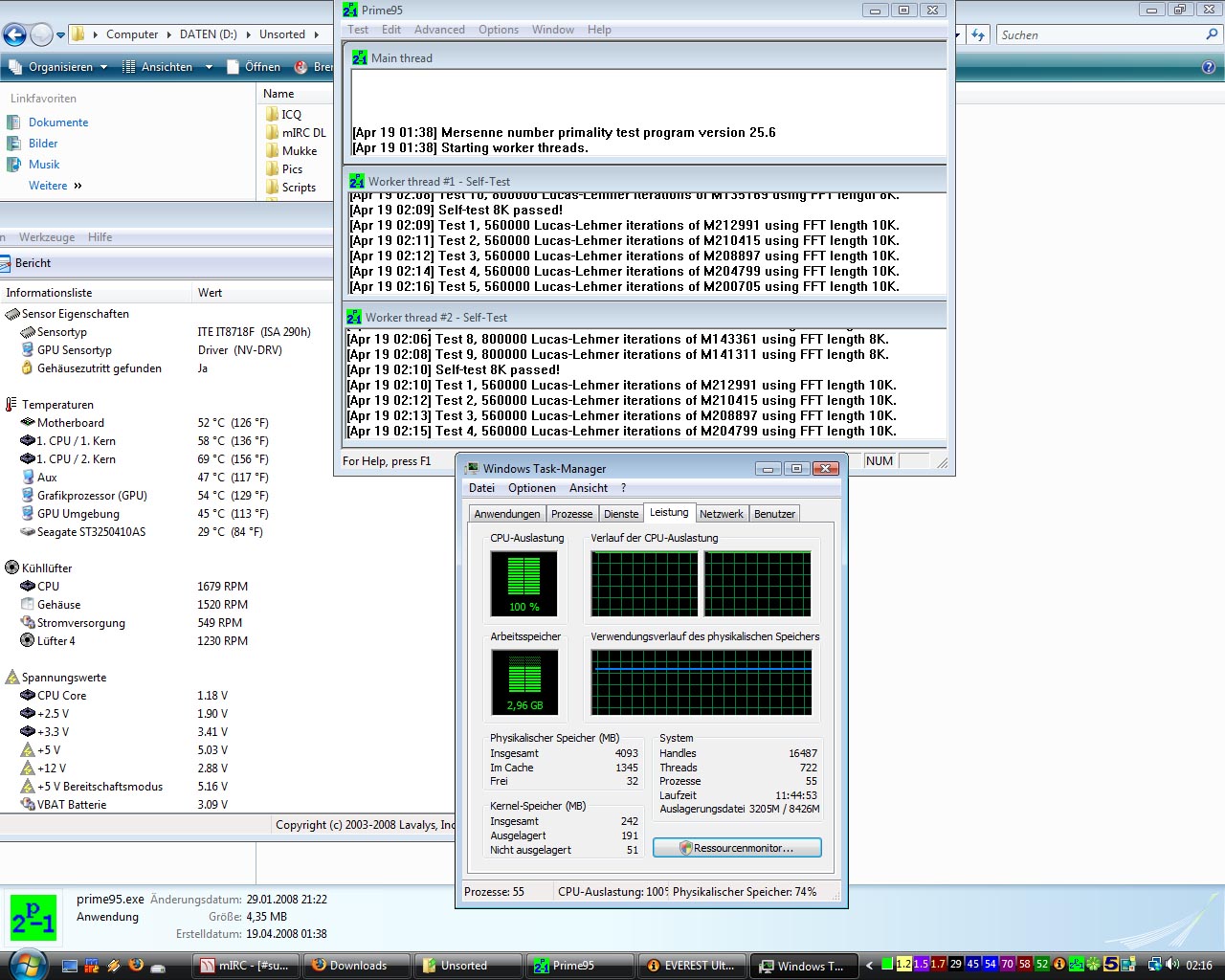The width and height of the screenshot is (1225, 980).
Task: Open the Everest Werkzeuge menu
Action: 47,237
